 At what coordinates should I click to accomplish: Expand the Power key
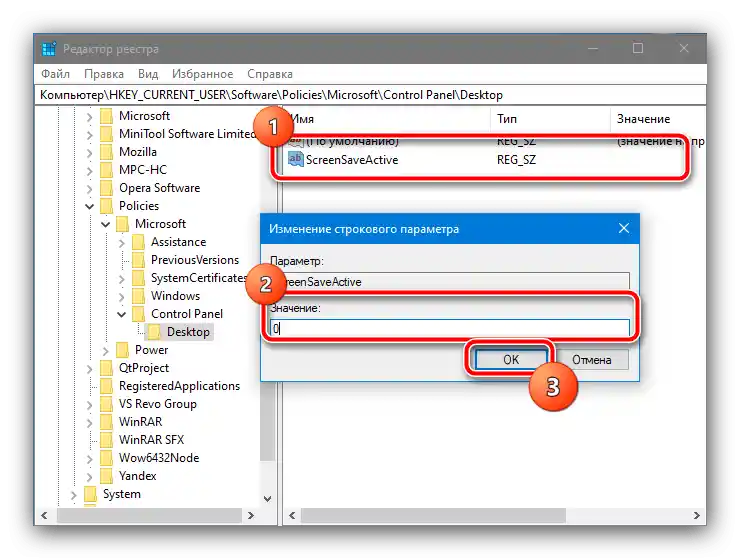[x=106, y=350]
